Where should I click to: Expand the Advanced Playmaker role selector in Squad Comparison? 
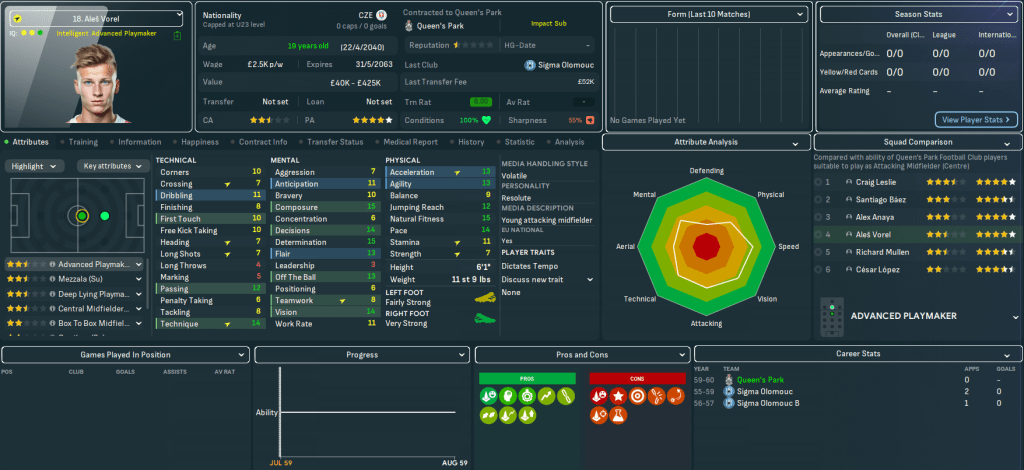coord(1008,316)
